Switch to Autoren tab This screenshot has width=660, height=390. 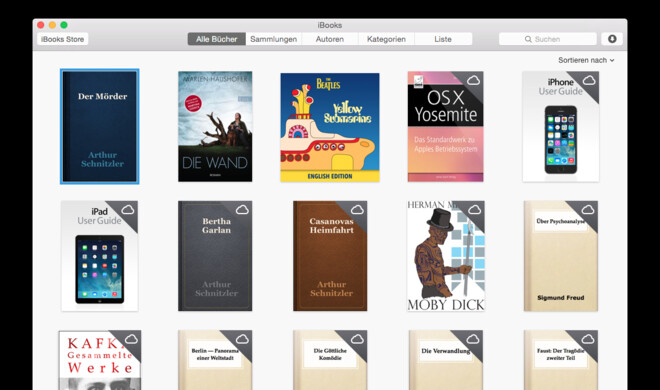[330, 39]
